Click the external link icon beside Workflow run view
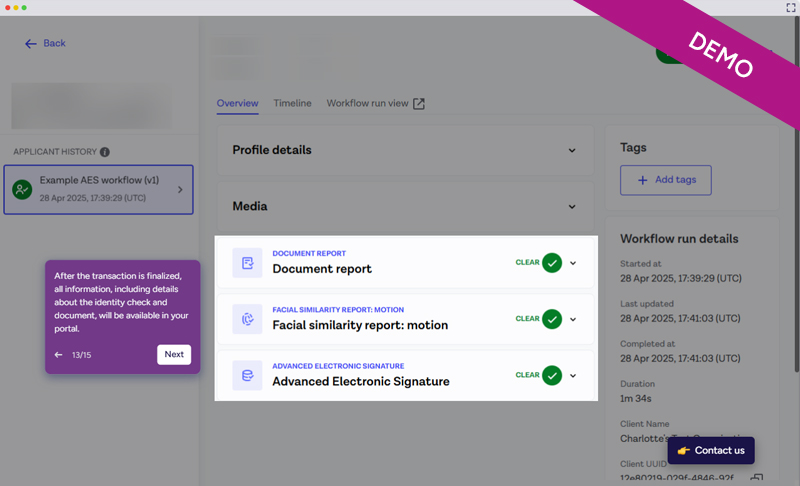This screenshot has height=486, width=800. pyautogui.click(x=419, y=104)
